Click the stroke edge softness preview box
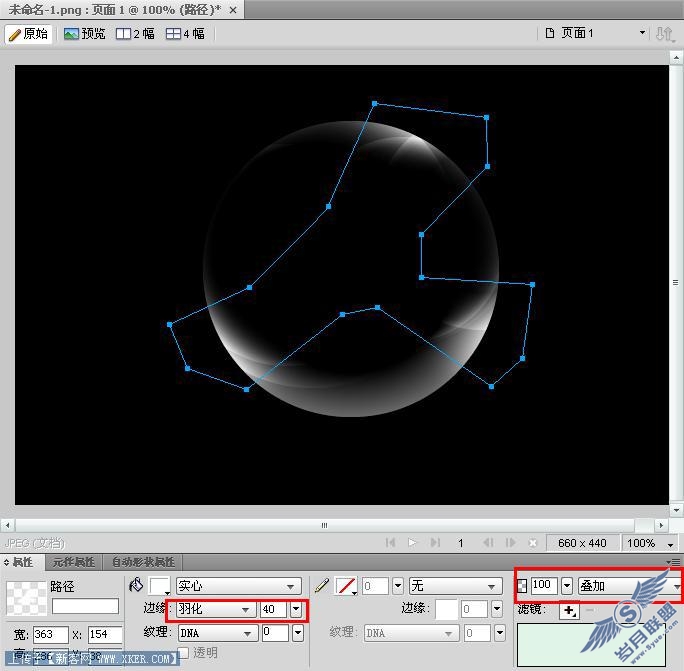684x671 pixels. pyautogui.click(x=446, y=609)
